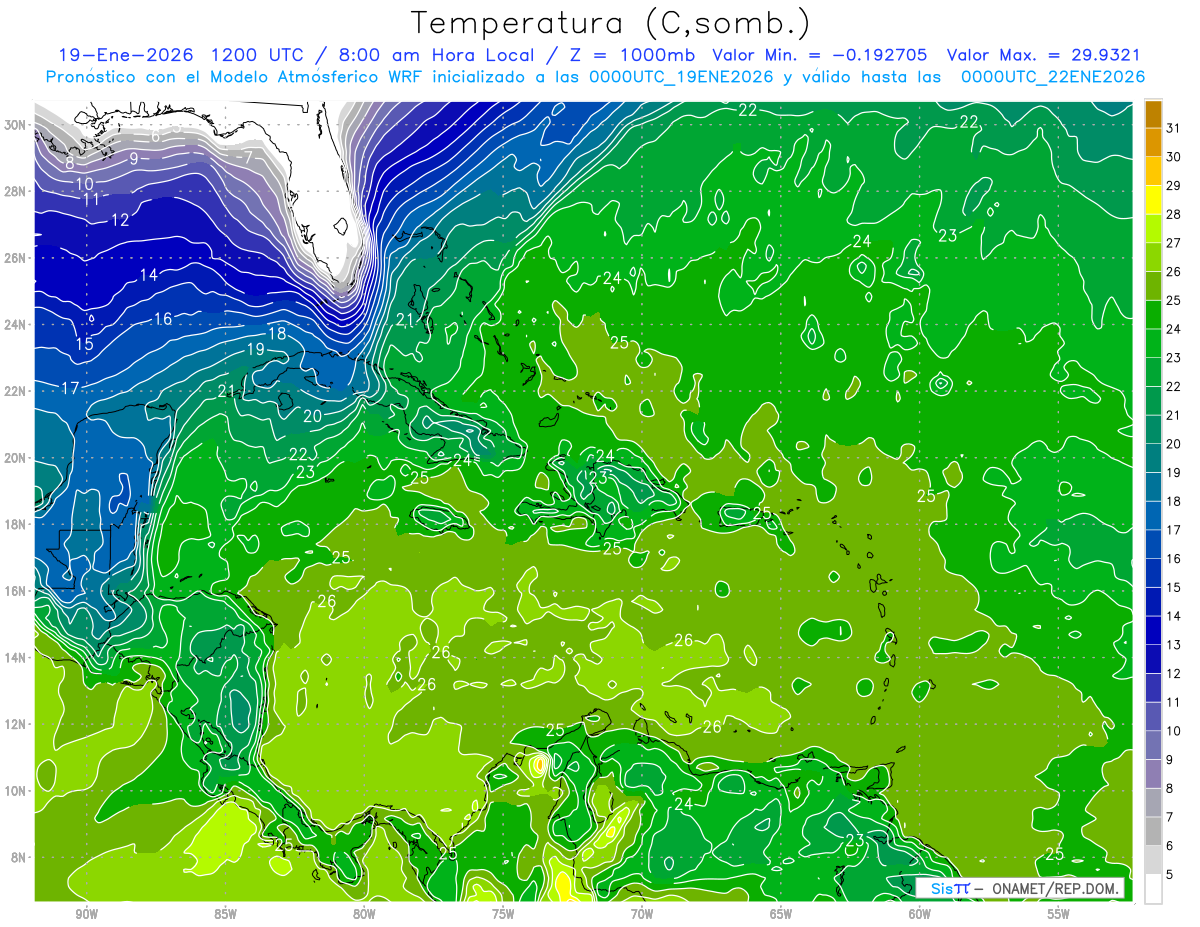Image resolution: width=1200 pixels, height=927 pixels.
Task: Click the '28' label on the colorbar
Action: coord(1174,213)
